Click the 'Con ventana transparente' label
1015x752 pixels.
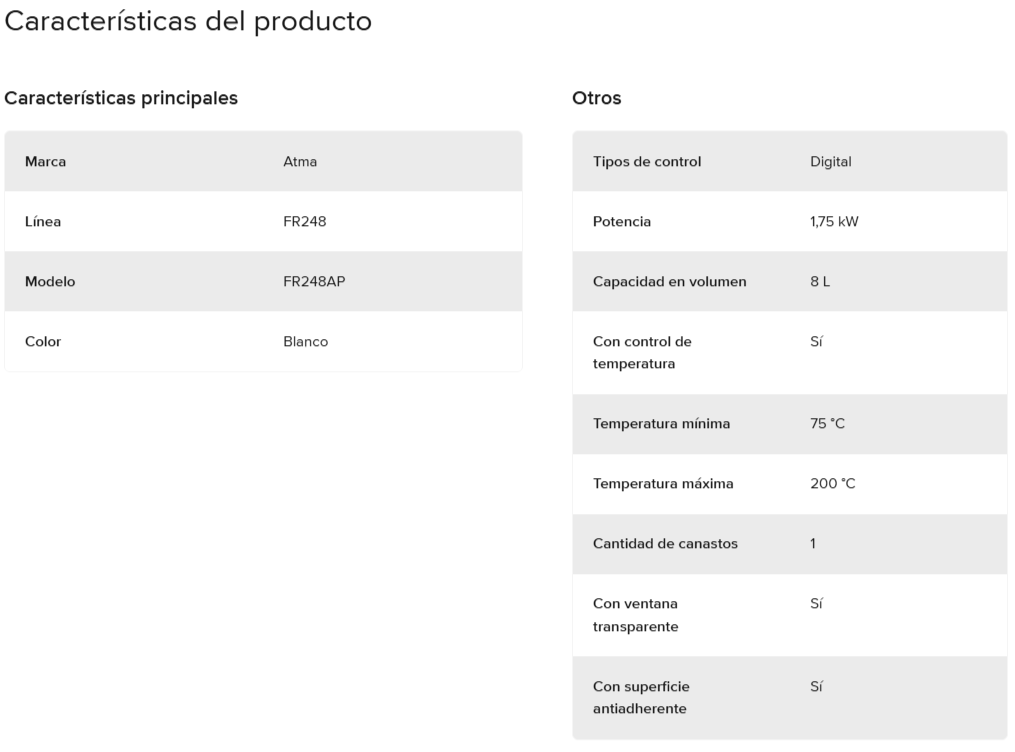[636, 615]
